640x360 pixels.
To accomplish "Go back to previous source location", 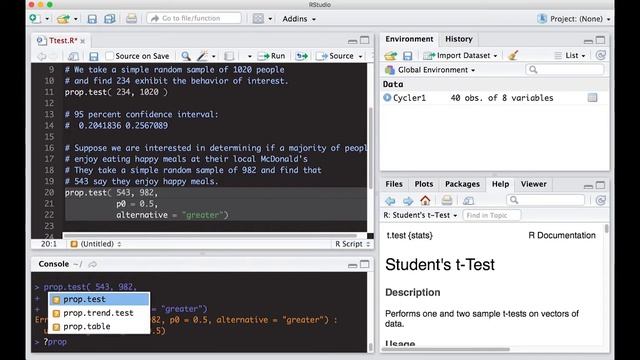I will click(41, 56).
